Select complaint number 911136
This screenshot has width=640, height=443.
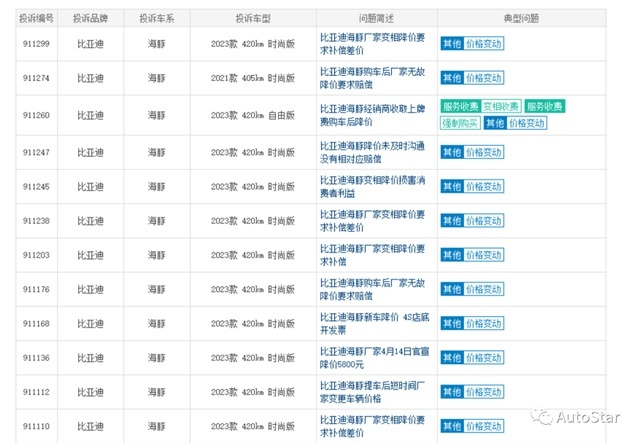(x=36, y=358)
